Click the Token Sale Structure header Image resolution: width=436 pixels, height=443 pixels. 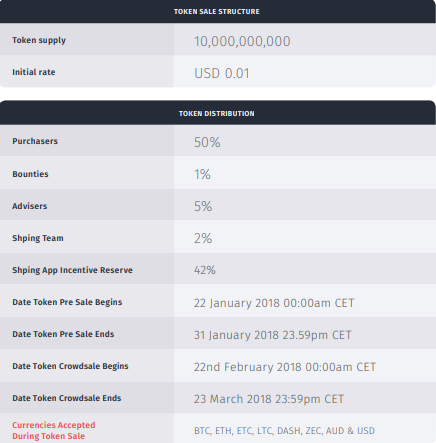217,11
